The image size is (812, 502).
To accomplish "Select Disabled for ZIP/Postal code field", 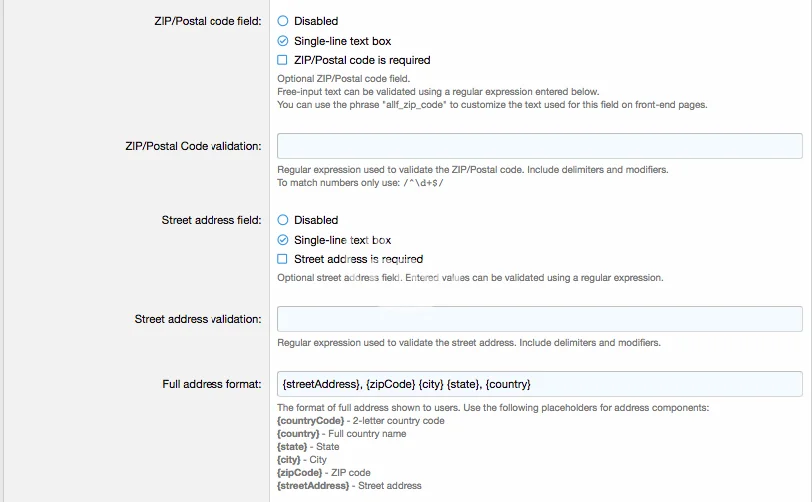I will (x=283, y=21).
